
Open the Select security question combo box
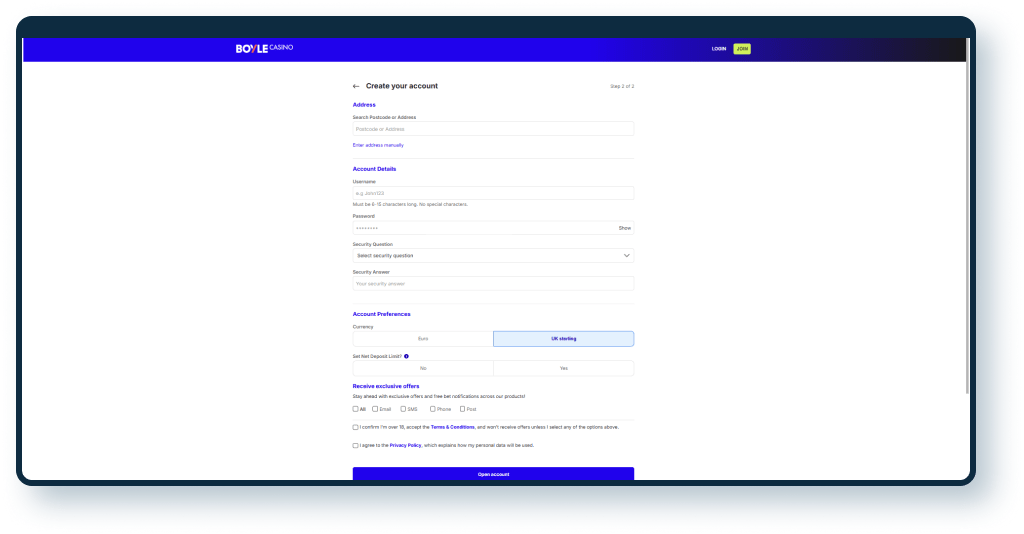492,256
